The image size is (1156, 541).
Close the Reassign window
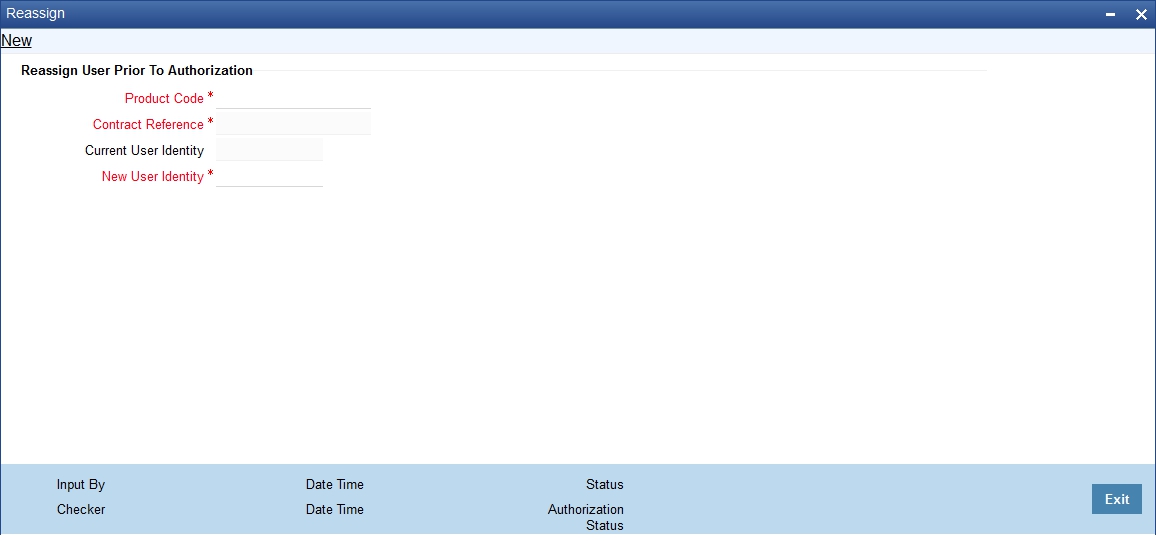tap(1141, 14)
